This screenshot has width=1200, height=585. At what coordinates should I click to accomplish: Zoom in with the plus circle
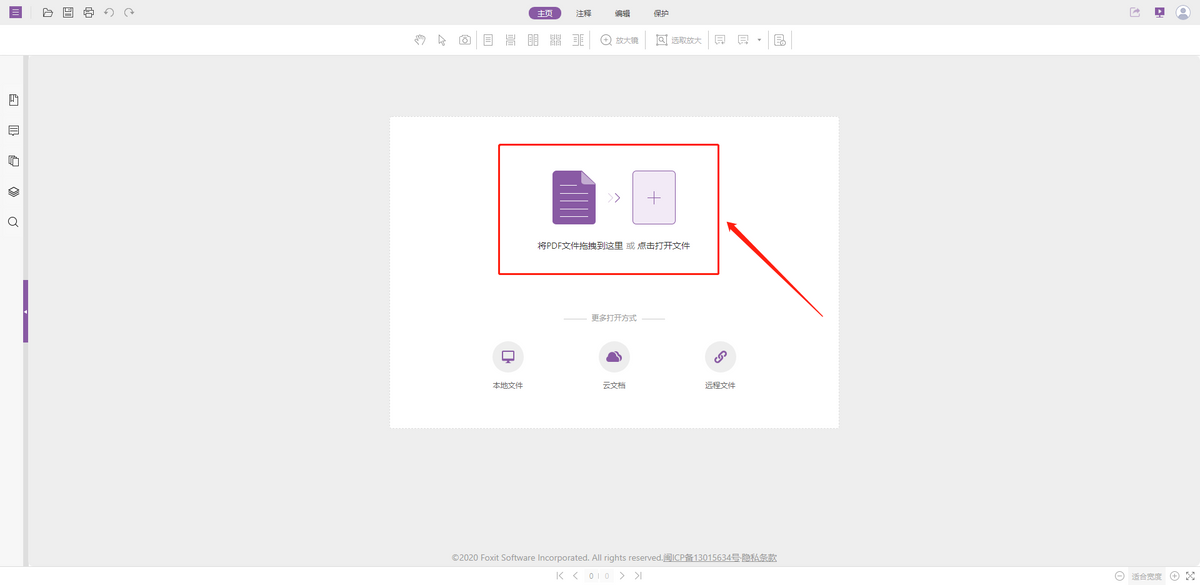[1175, 576]
